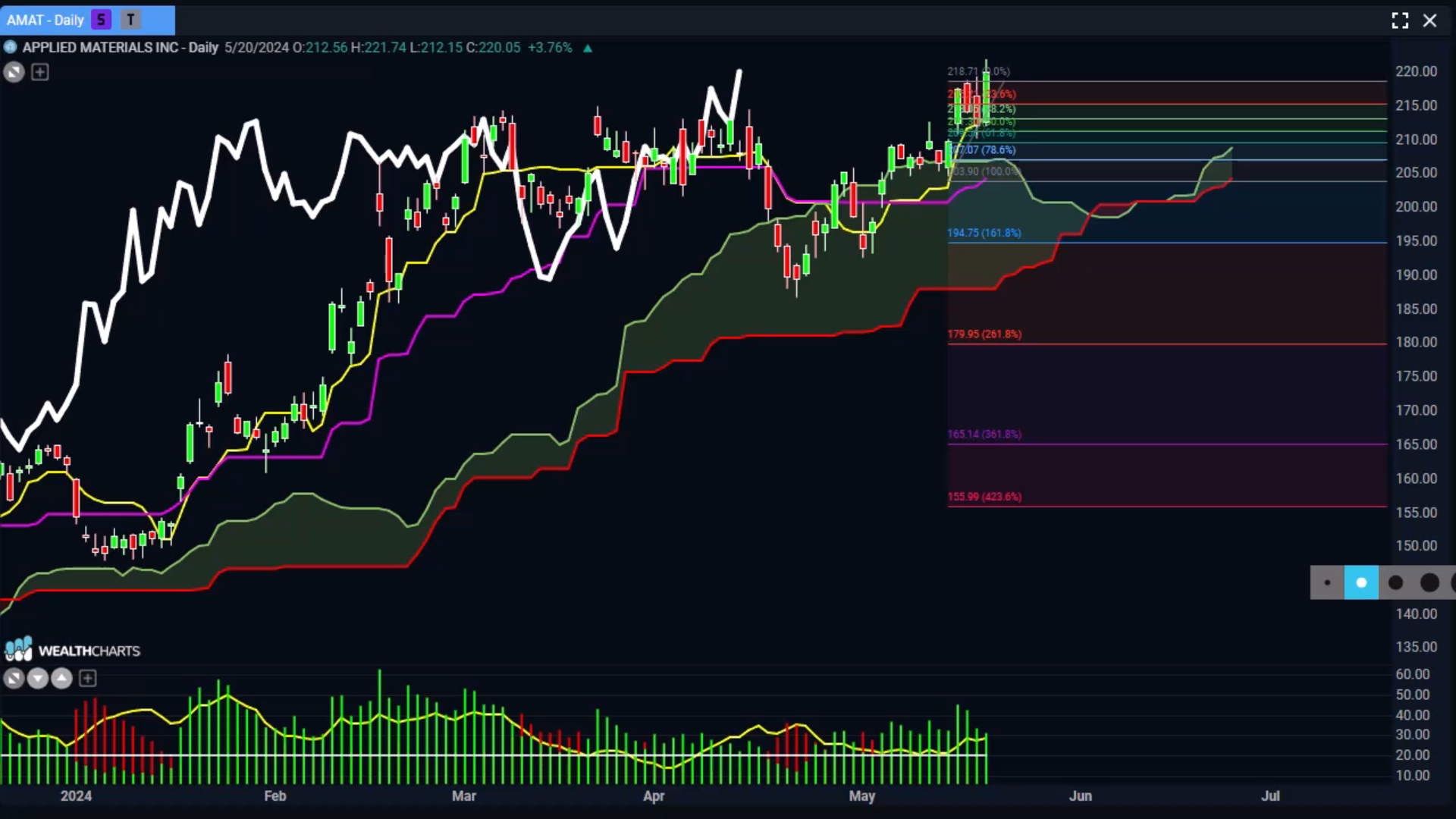Toggle main price pane expand icon

point(14,72)
